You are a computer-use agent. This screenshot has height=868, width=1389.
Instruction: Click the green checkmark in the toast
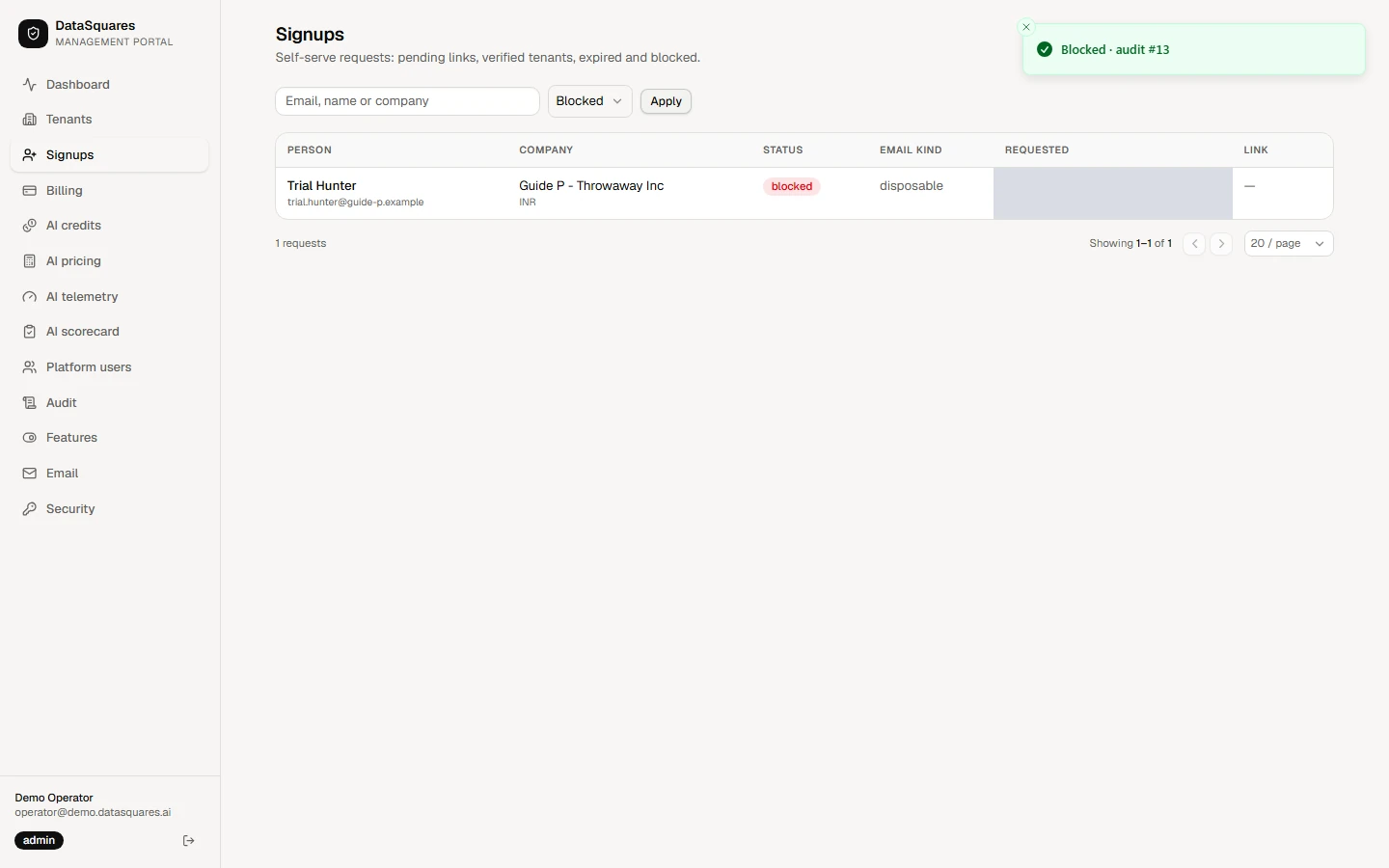tap(1045, 49)
